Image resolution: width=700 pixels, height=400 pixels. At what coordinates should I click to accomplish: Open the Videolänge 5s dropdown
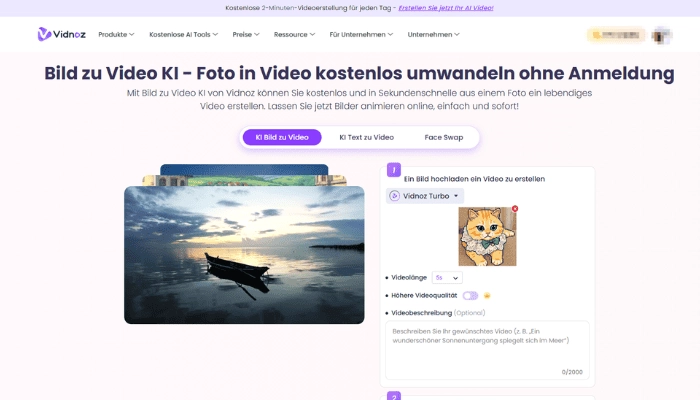pos(447,278)
